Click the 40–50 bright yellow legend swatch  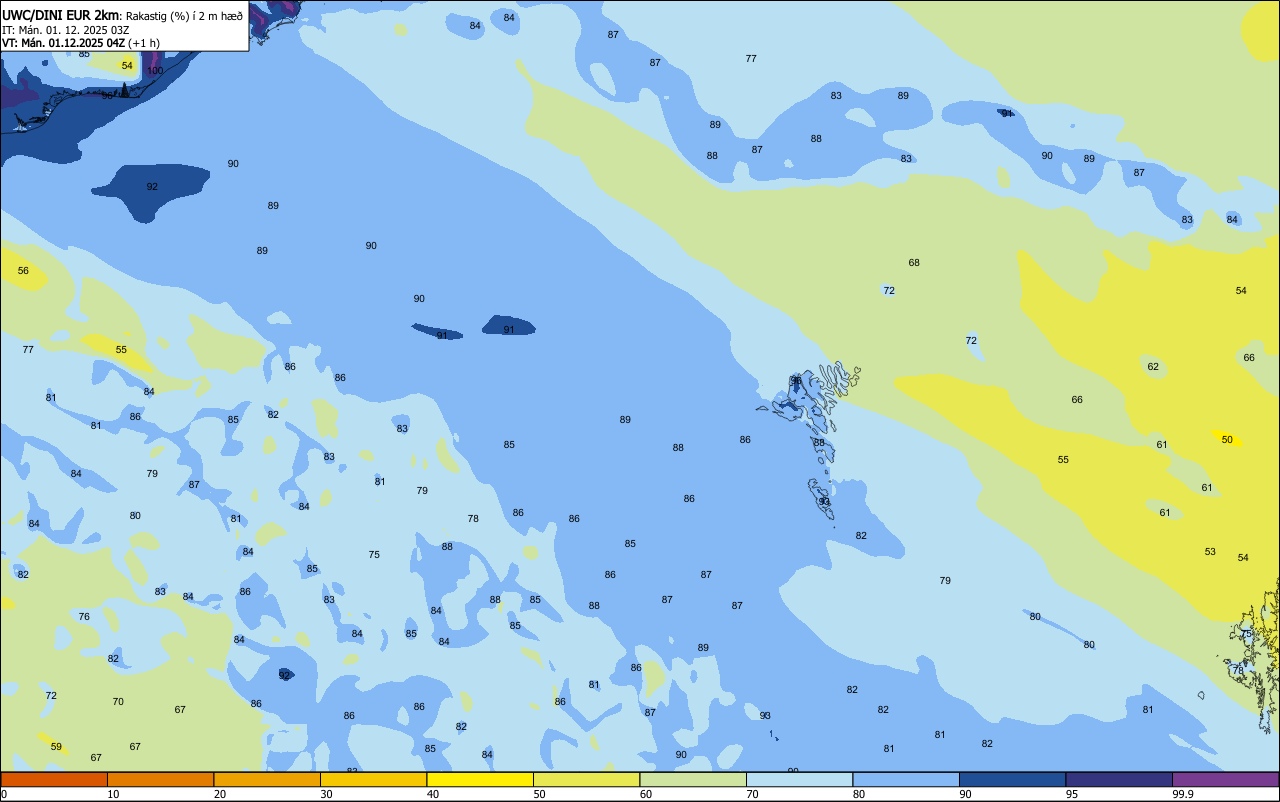pos(480,779)
